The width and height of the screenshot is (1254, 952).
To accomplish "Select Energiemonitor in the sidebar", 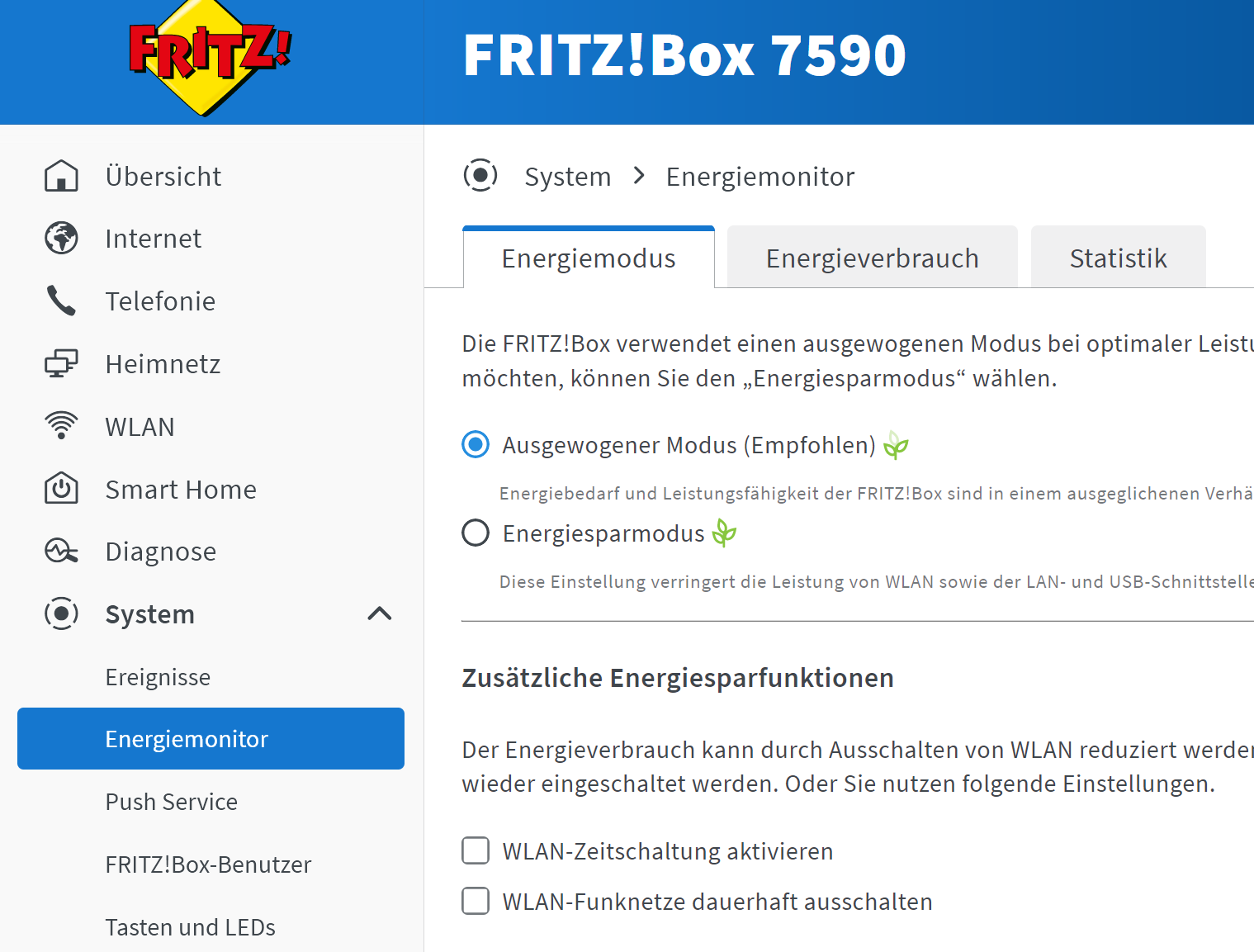I will point(211,738).
